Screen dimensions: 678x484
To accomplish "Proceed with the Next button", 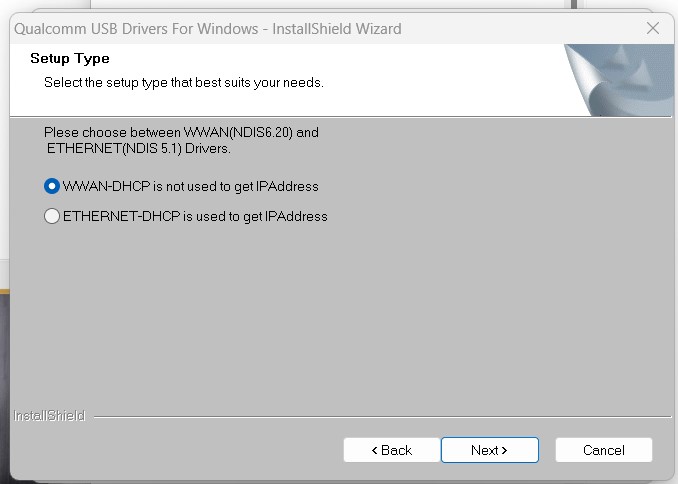I will point(489,450).
